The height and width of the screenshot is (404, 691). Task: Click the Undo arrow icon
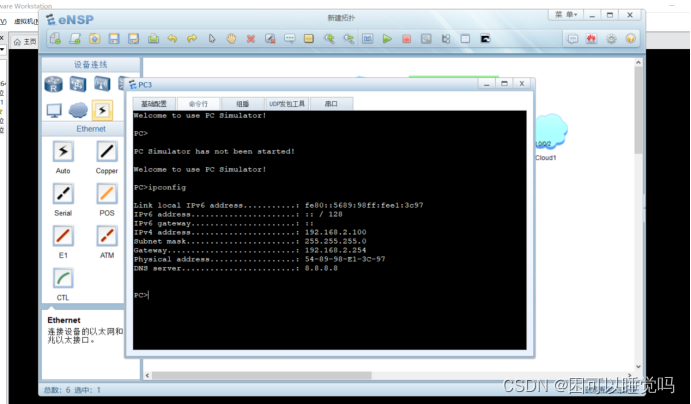click(172, 39)
